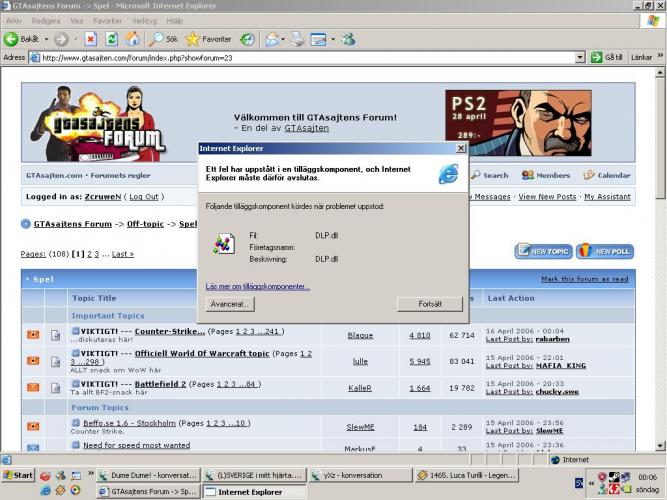Click the DLP.dll file icon in dialog

(x=224, y=244)
